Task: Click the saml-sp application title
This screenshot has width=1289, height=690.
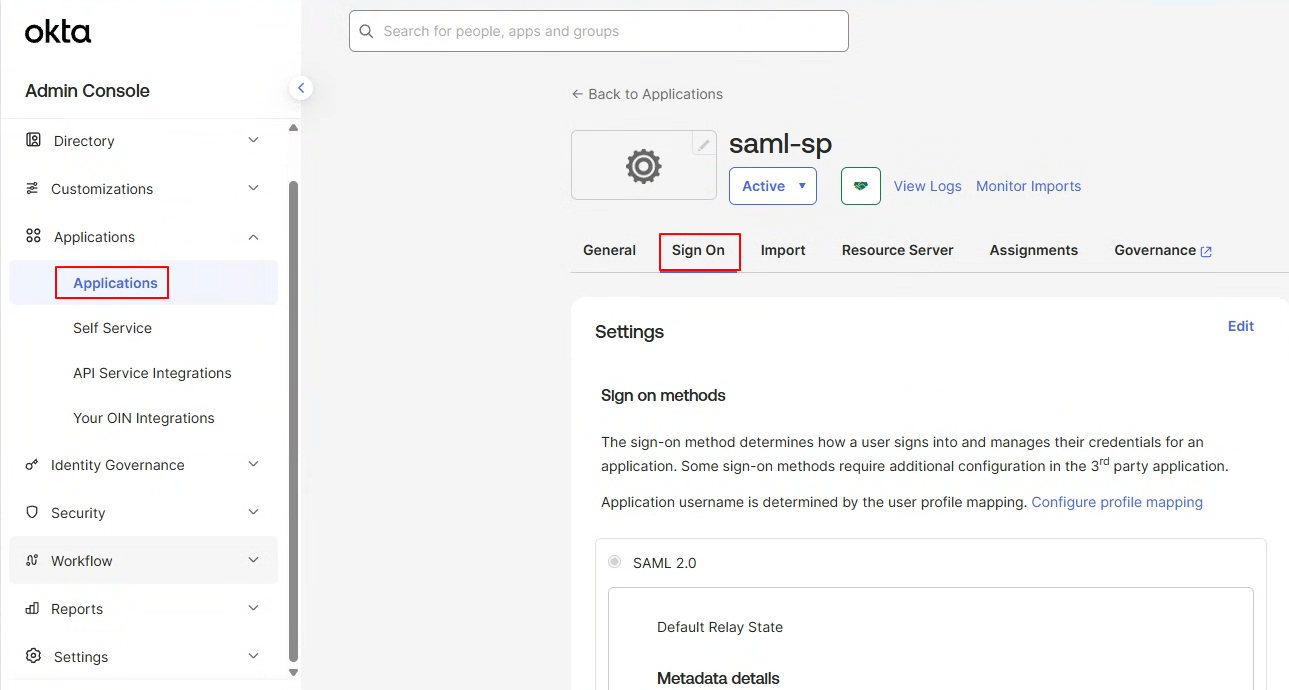Action: (x=780, y=144)
